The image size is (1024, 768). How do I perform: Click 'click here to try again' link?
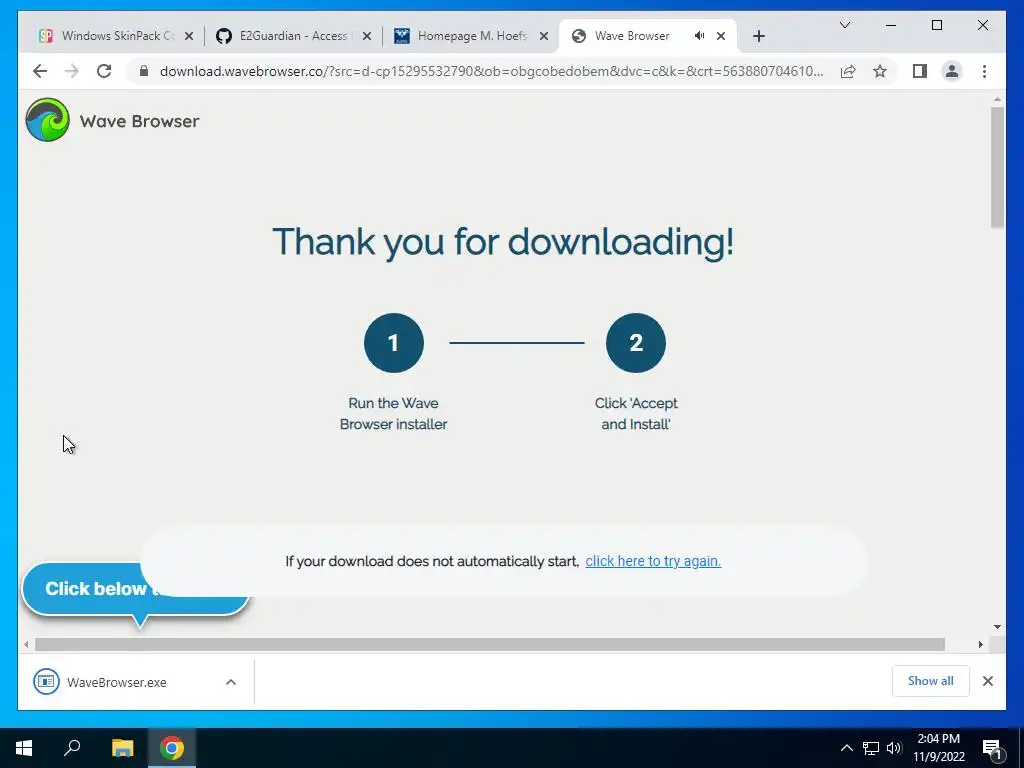click(653, 561)
